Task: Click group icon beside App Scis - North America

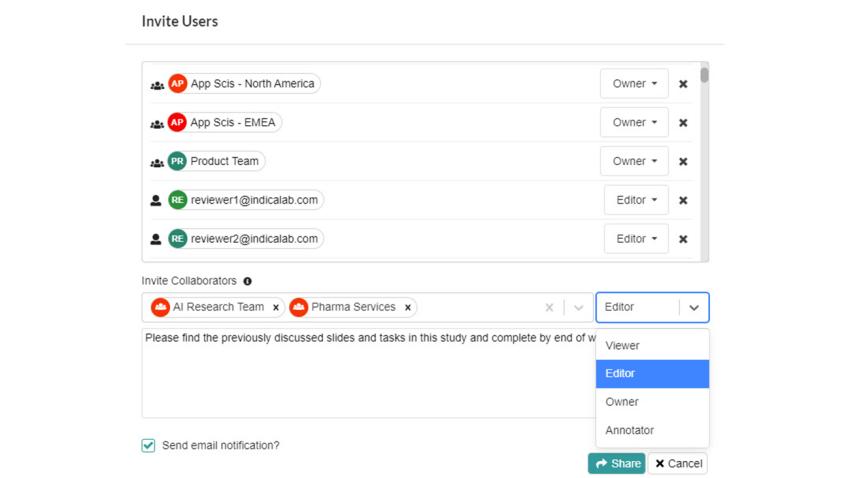Action: coord(157,85)
